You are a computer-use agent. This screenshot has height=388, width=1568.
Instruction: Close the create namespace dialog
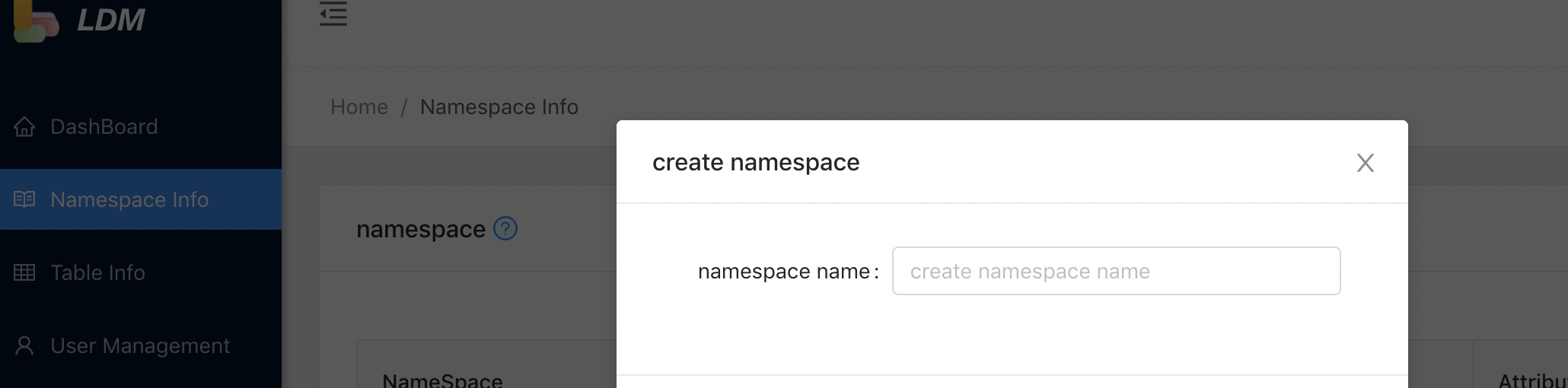[x=1365, y=163]
